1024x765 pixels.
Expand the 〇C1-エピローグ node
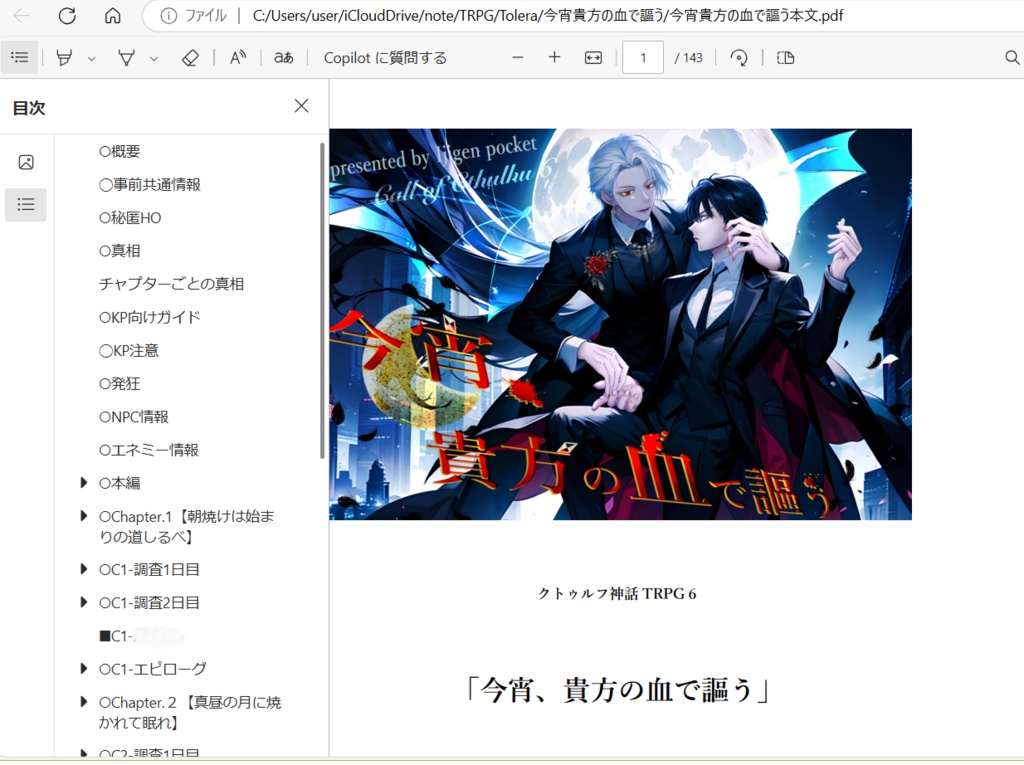tap(84, 668)
